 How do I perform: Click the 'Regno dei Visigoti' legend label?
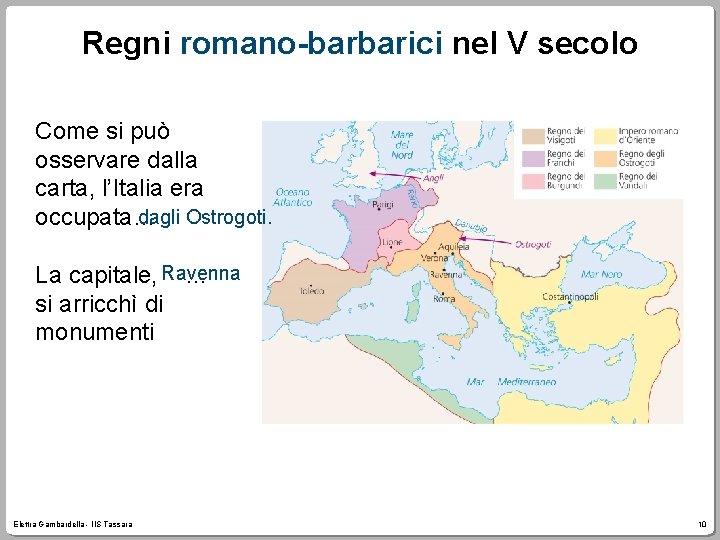point(566,135)
